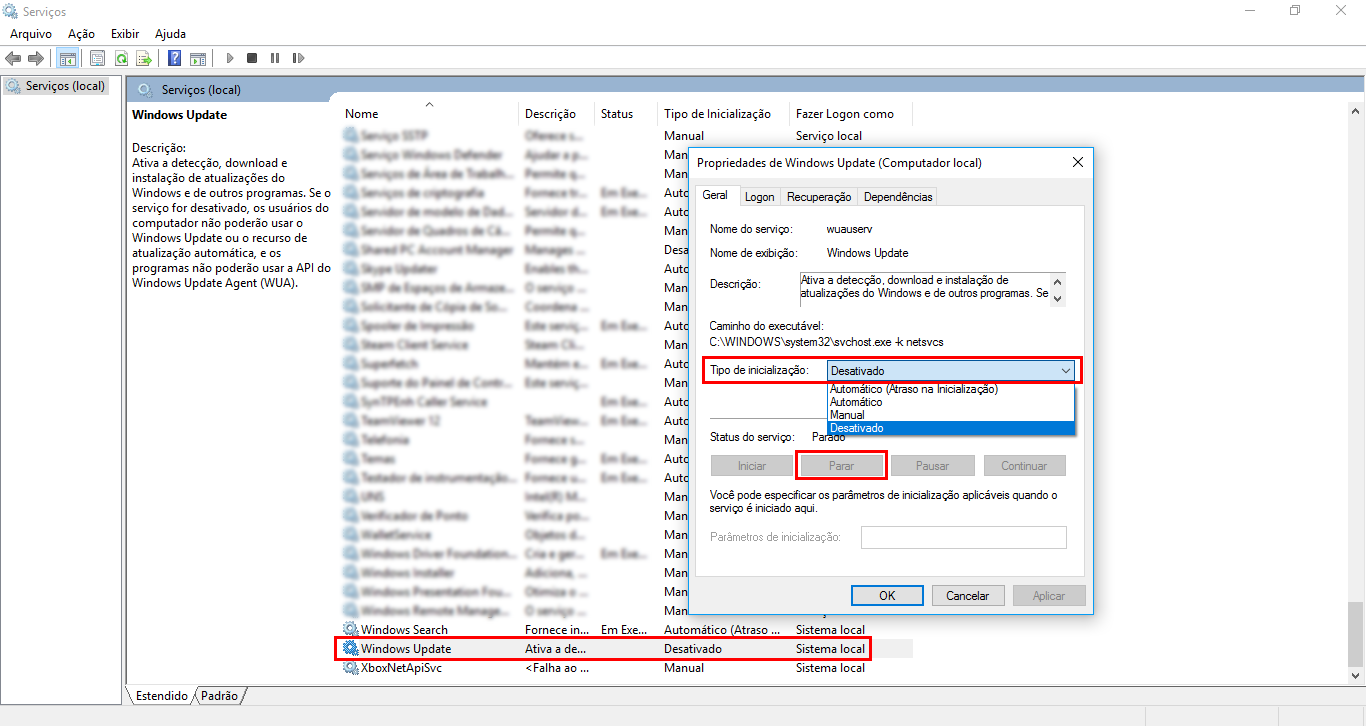The width and height of the screenshot is (1366, 726).
Task: Choose the highlighted Desativado option
Action: coord(951,428)
